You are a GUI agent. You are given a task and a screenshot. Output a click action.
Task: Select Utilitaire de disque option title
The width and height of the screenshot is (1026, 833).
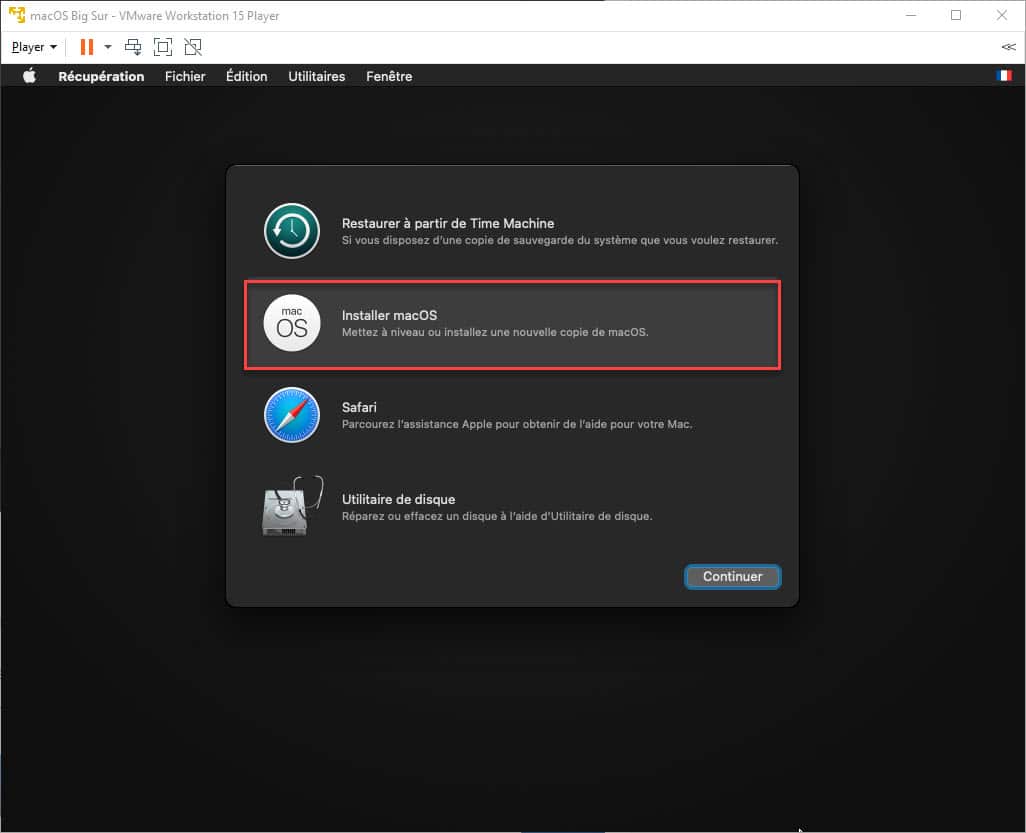point(398,499)
